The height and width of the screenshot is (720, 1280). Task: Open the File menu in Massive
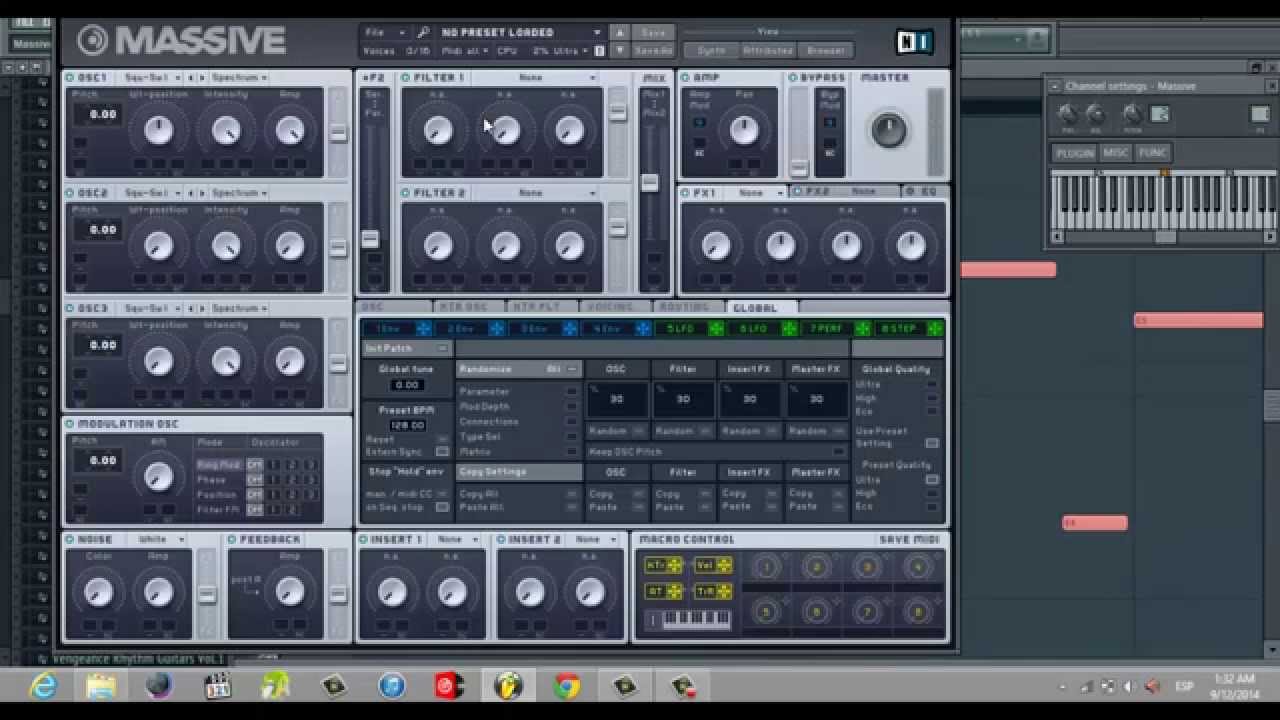tap(385, 32)
